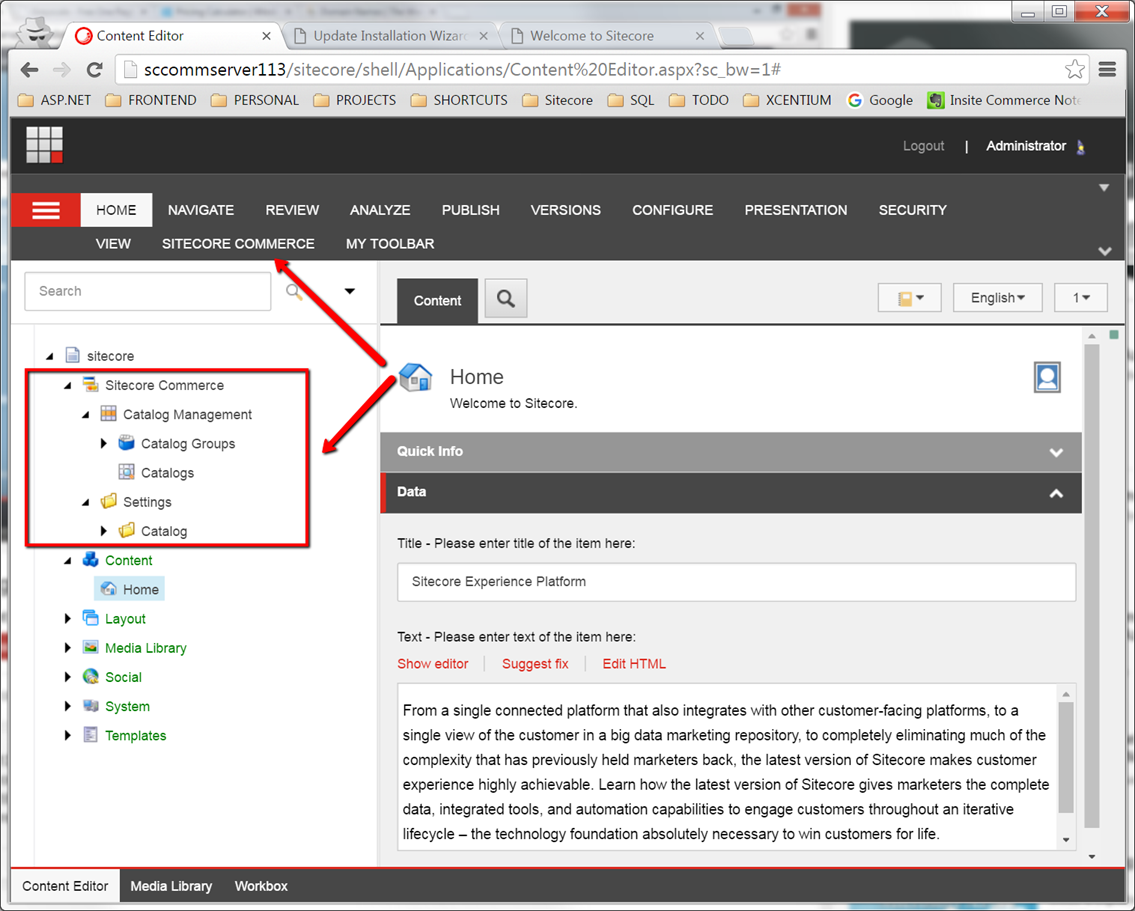This screenshot has width=1135, height=911.
Task: Click the Catalogs item icon
Action: point(126,472)
